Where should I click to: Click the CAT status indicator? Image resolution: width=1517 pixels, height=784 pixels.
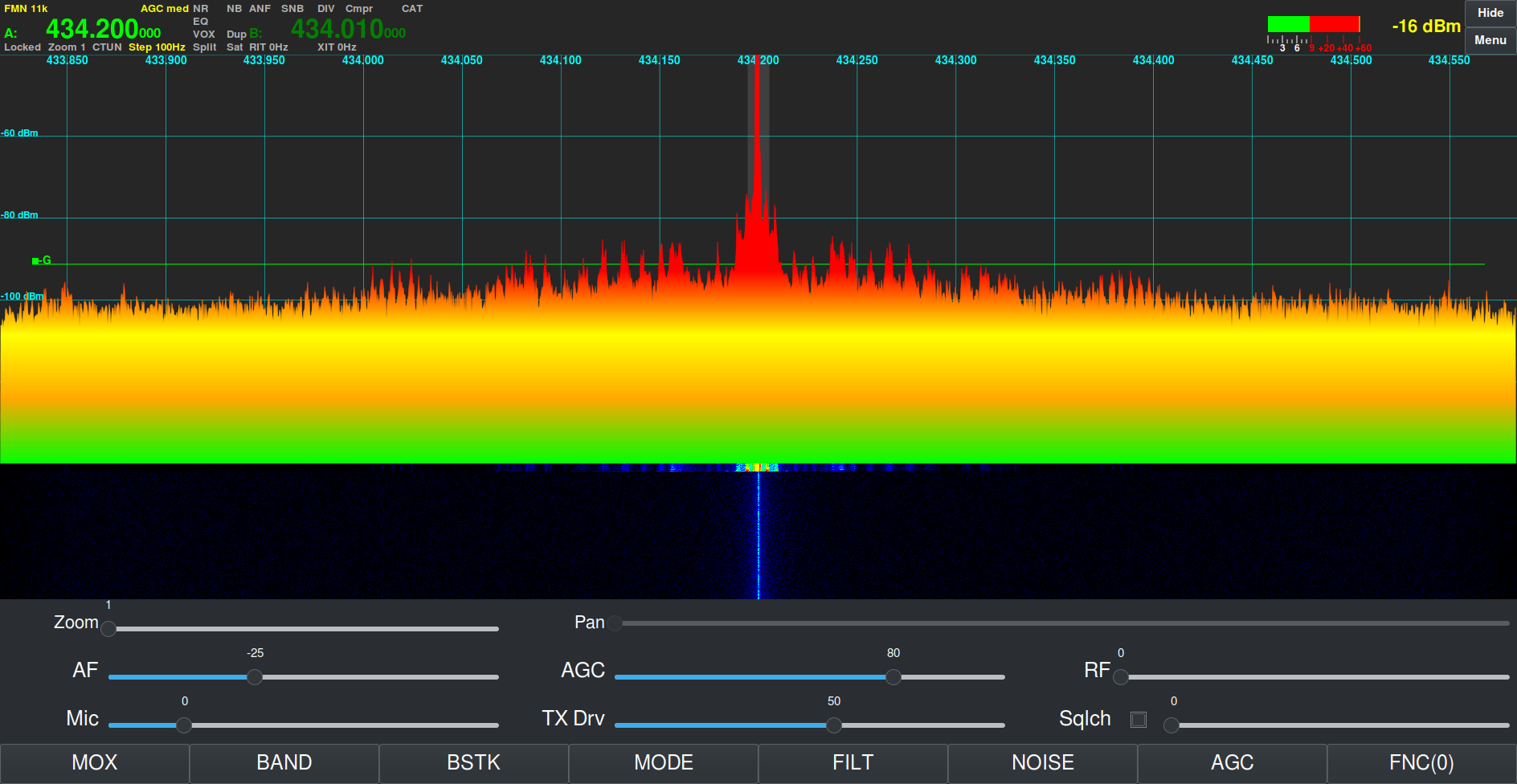(x=412, y=9)
